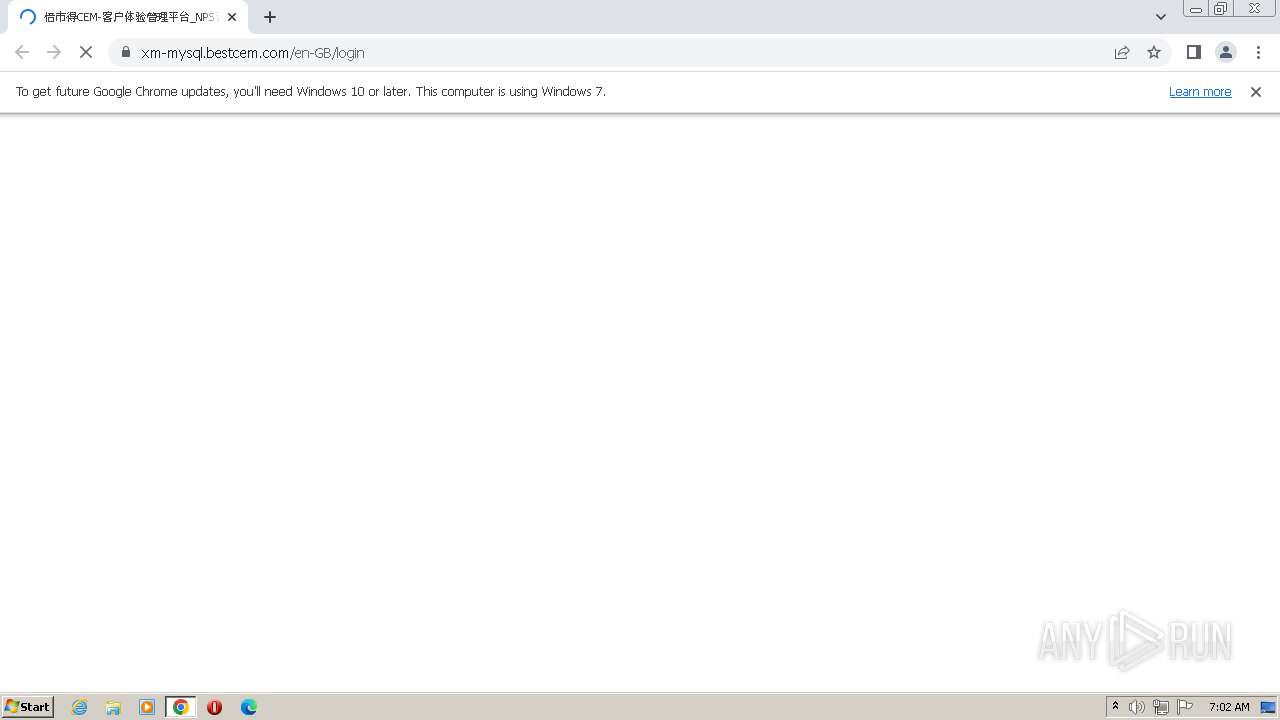Open Chrome three-dot menu
Viewport: 1280px width, 720px height.
[1258, 52]
